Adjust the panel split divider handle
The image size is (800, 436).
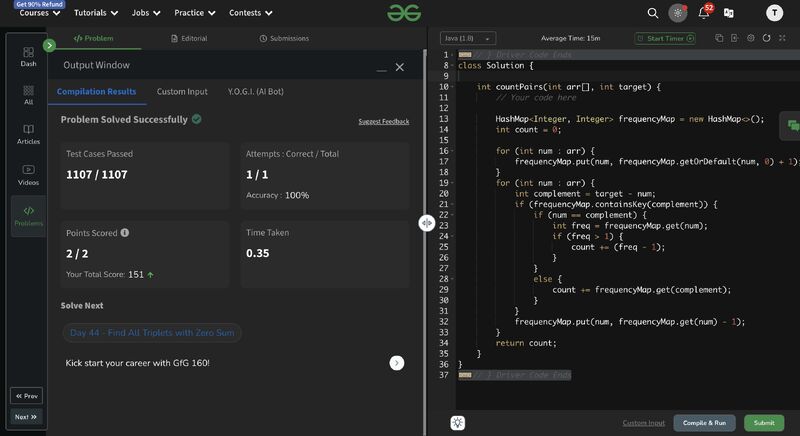[x=427, y=223]
